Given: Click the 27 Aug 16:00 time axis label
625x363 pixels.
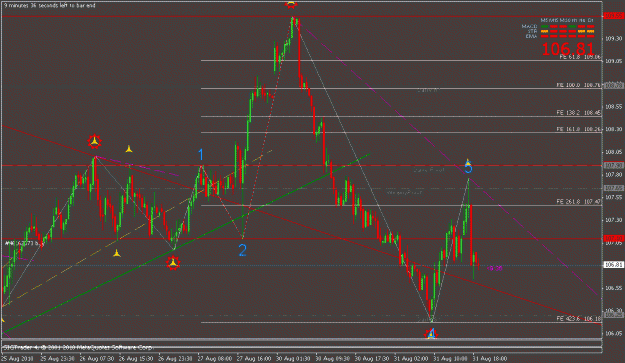Looking at the screenshot, I should point(255,359).
